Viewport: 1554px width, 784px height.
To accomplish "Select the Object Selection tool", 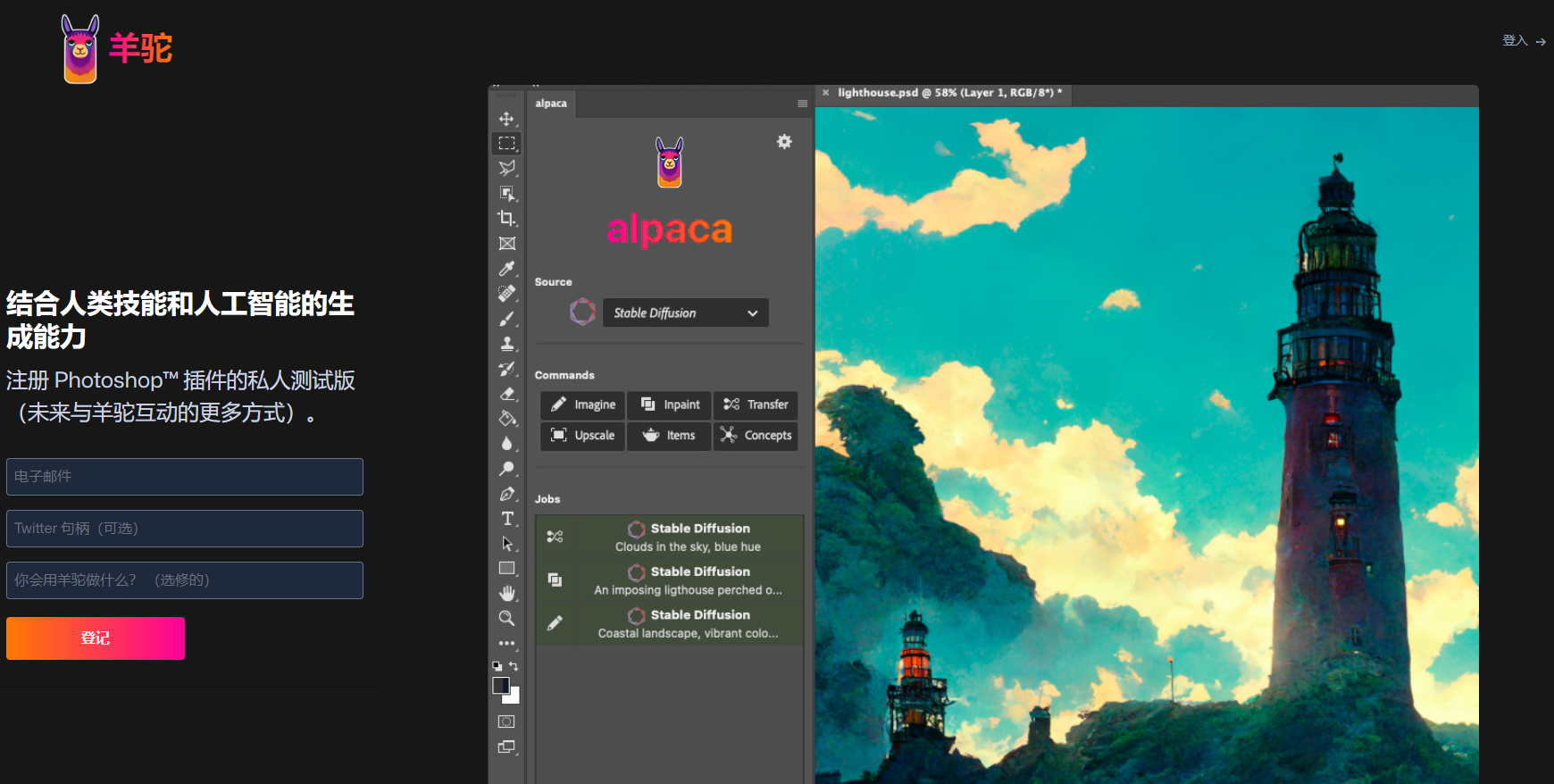I will click(506, 193).
